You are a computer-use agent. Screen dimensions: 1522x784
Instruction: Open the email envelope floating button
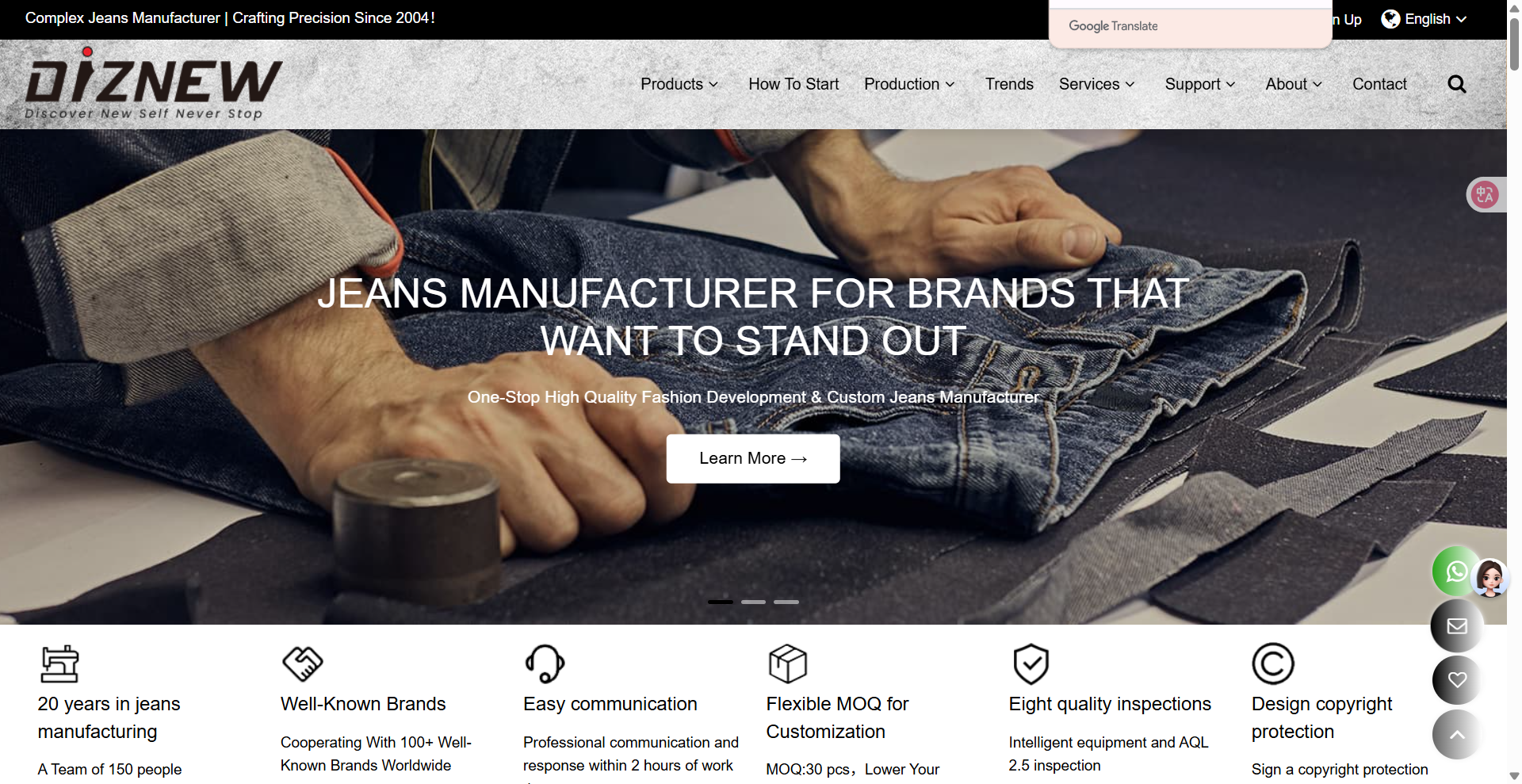[x=1457, y=626]
